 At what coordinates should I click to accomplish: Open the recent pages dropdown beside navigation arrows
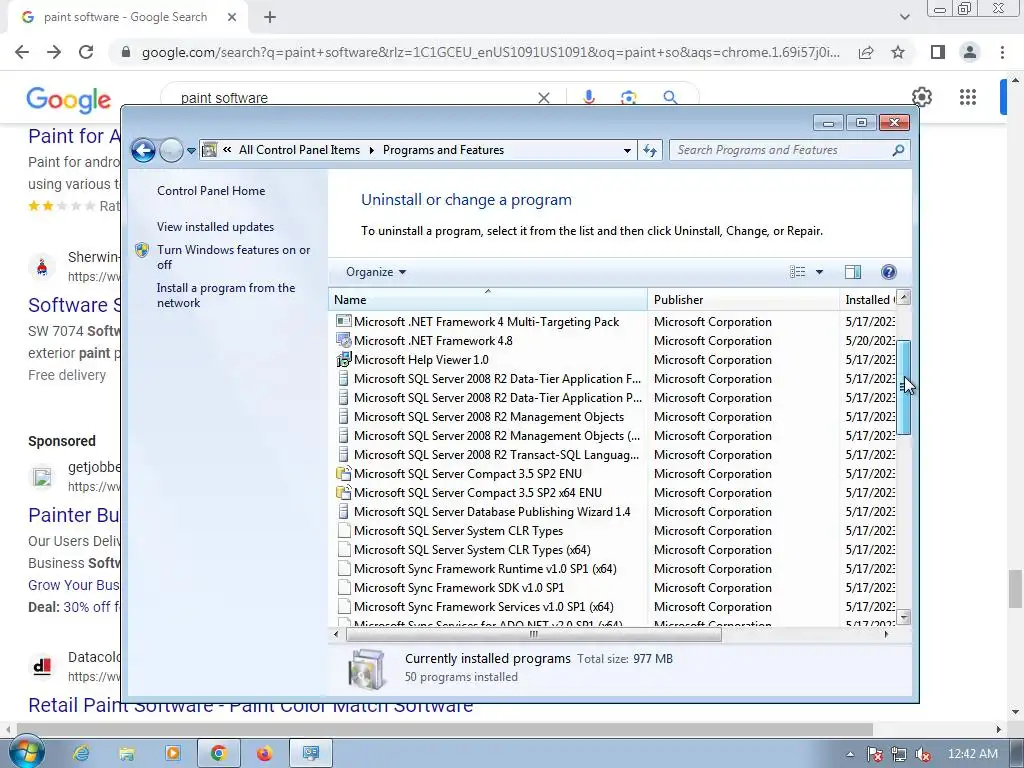point(191,151)
